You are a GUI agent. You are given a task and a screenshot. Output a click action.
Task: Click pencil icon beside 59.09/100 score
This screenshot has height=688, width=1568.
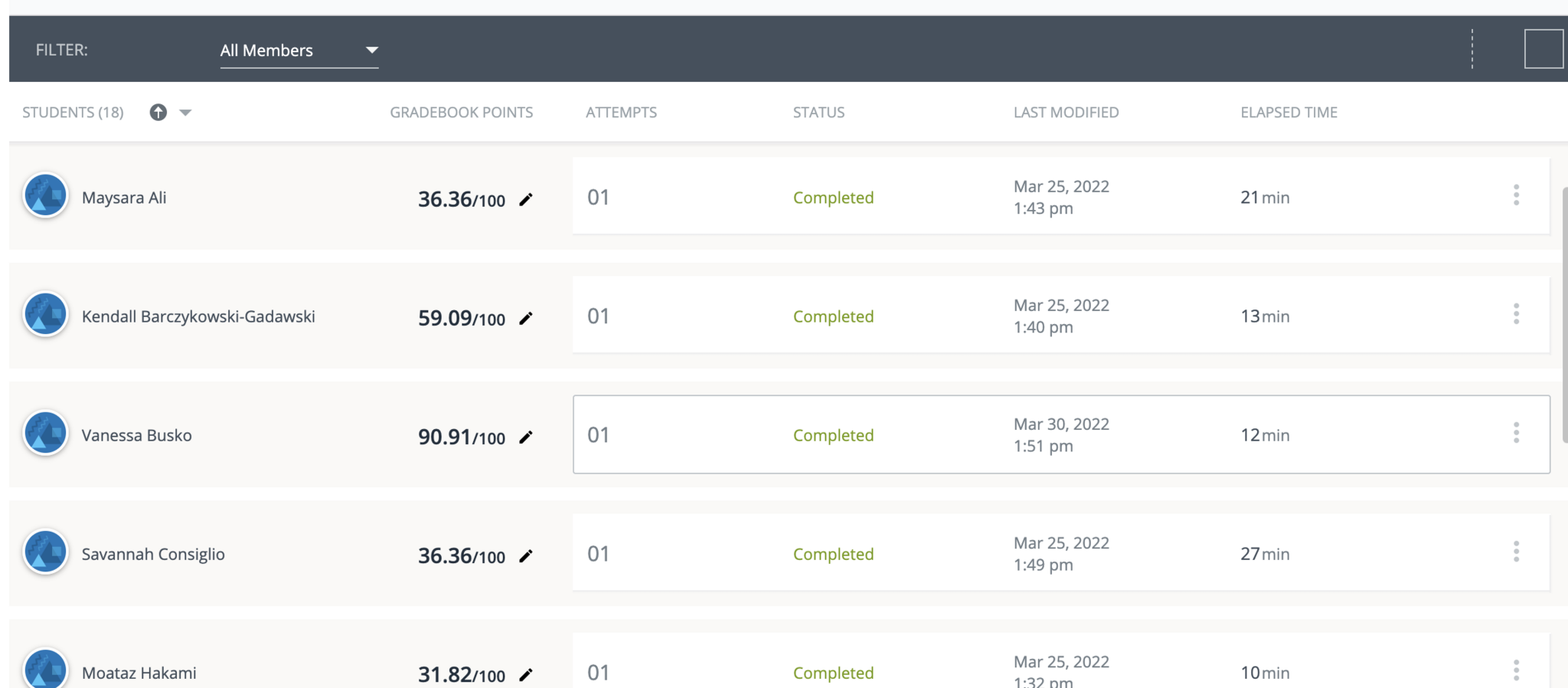click(x=526, y=319)
